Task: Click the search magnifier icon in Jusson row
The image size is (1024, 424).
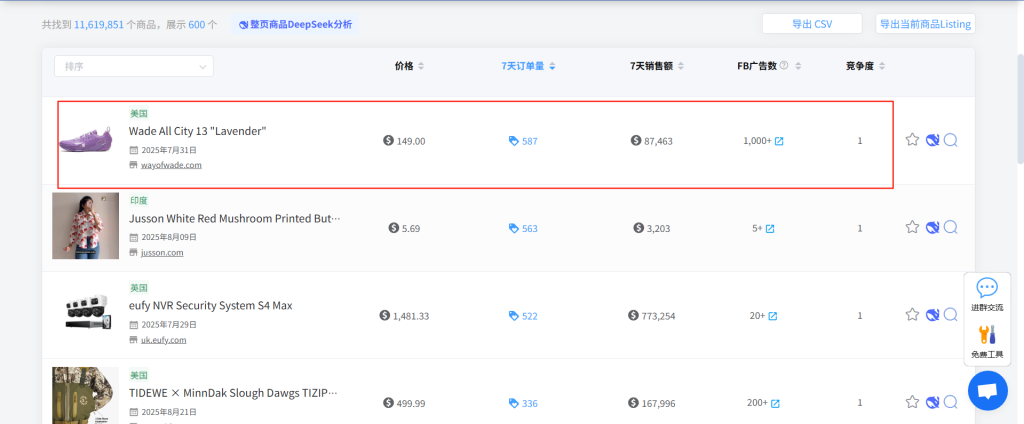Action: [x=951, y=227]
